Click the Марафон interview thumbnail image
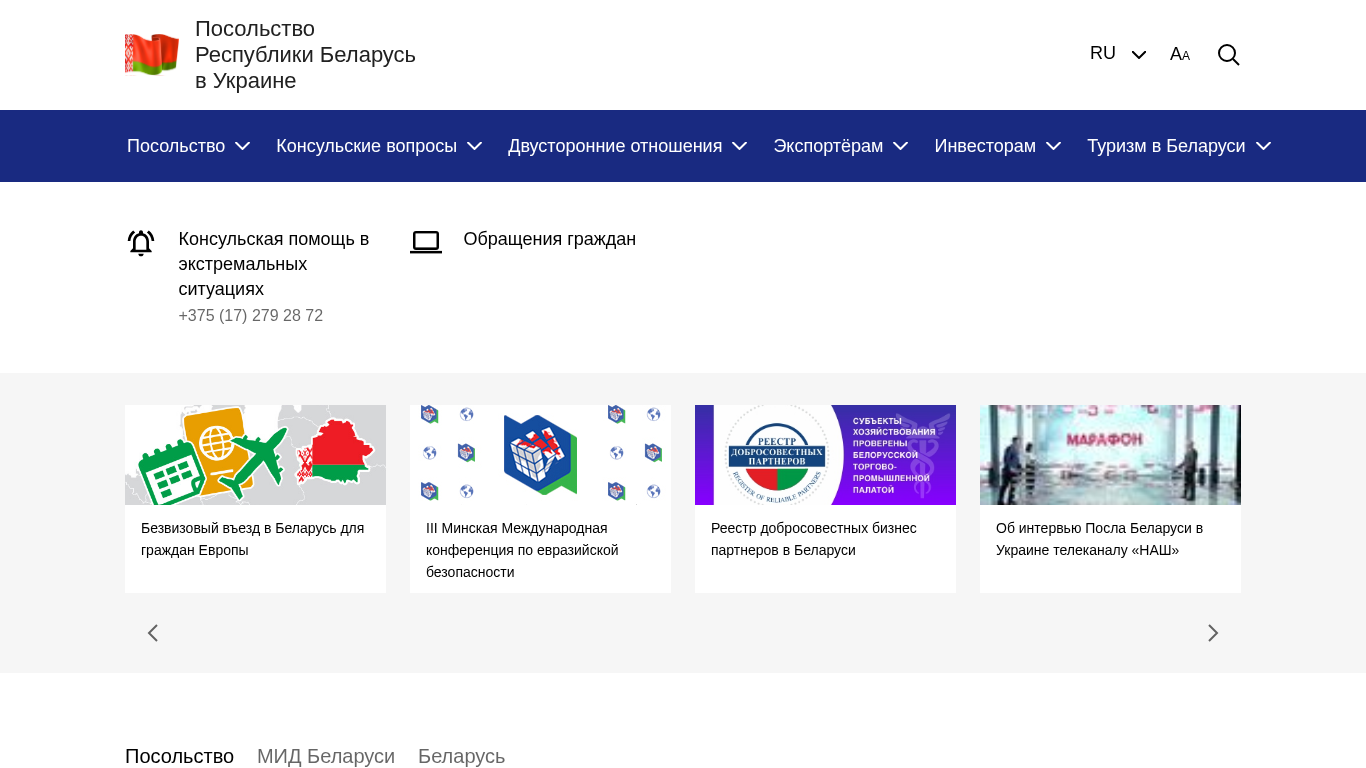This screenshot has width=1366, height=768. point(1110,455)
